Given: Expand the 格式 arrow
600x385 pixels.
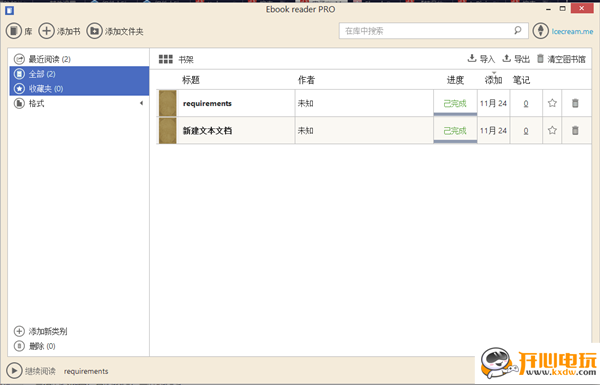Looking at the screenshot, I should coord(142,103).
